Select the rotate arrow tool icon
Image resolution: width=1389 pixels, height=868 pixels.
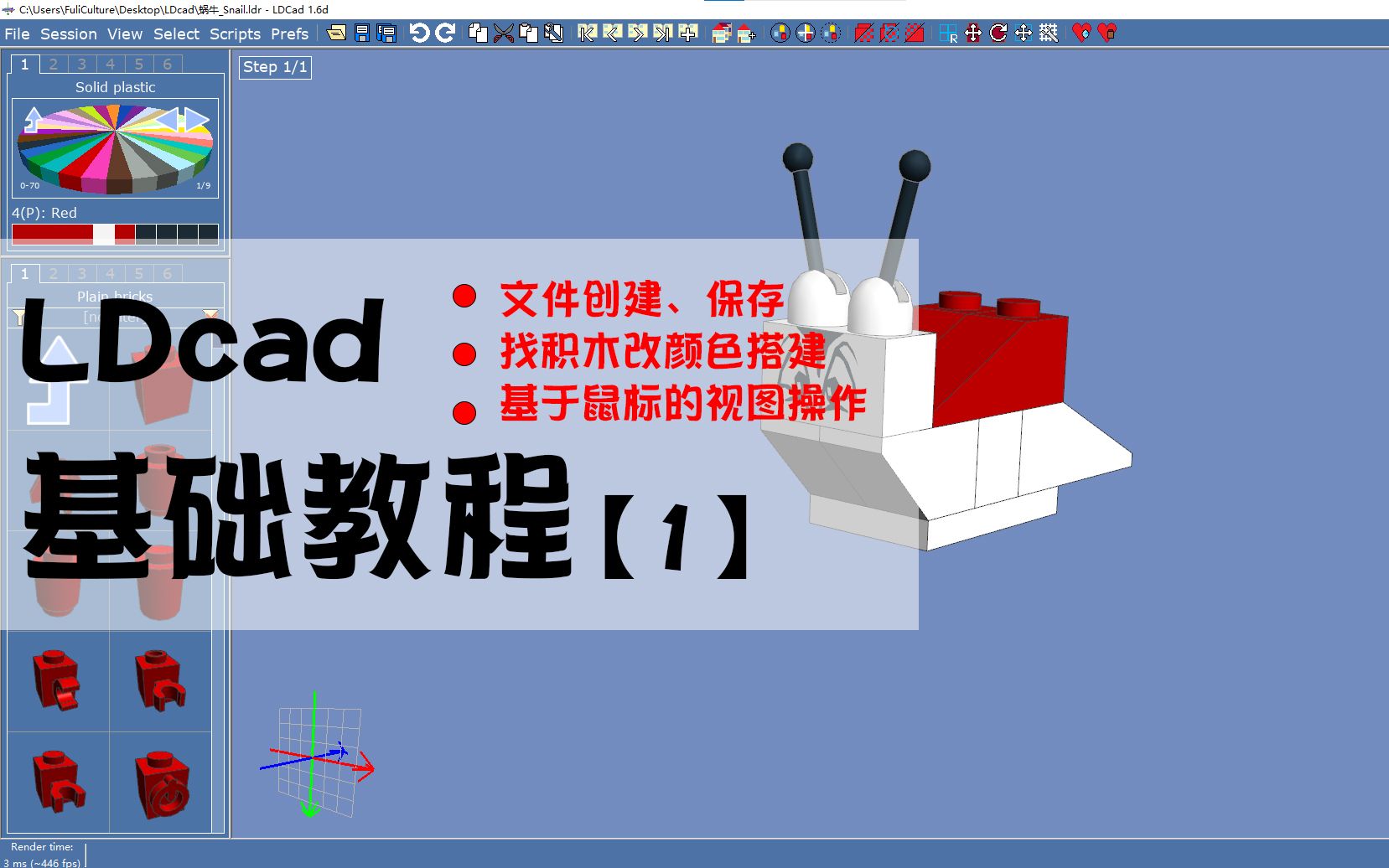[998, 33]
